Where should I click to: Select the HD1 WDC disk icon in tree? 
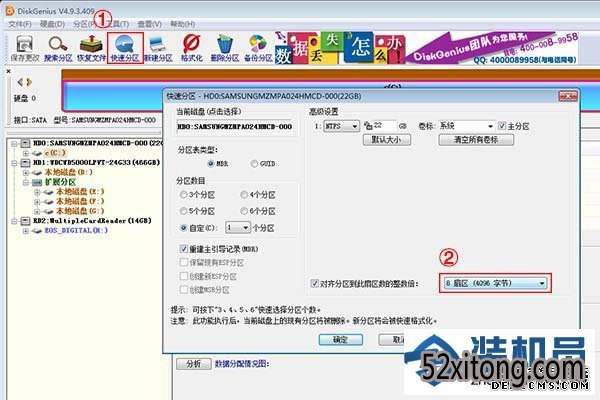point(25,163)
